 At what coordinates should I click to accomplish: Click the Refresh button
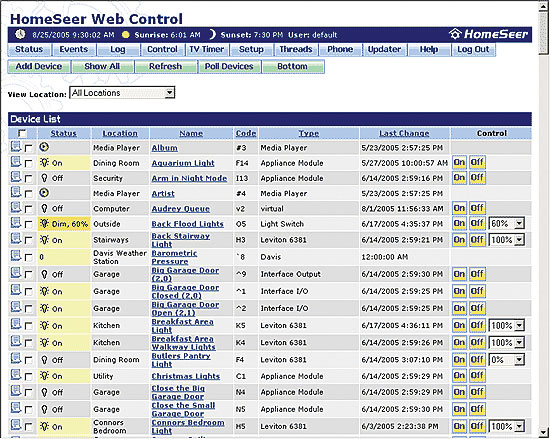pyautogui.click(x=166, y=66)
